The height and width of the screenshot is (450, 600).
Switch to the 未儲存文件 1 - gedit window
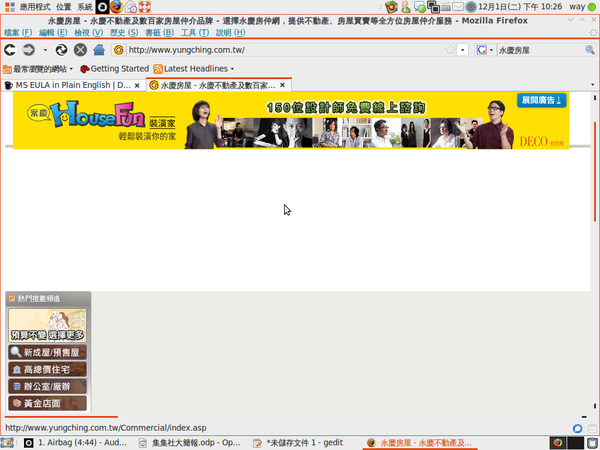298,443
